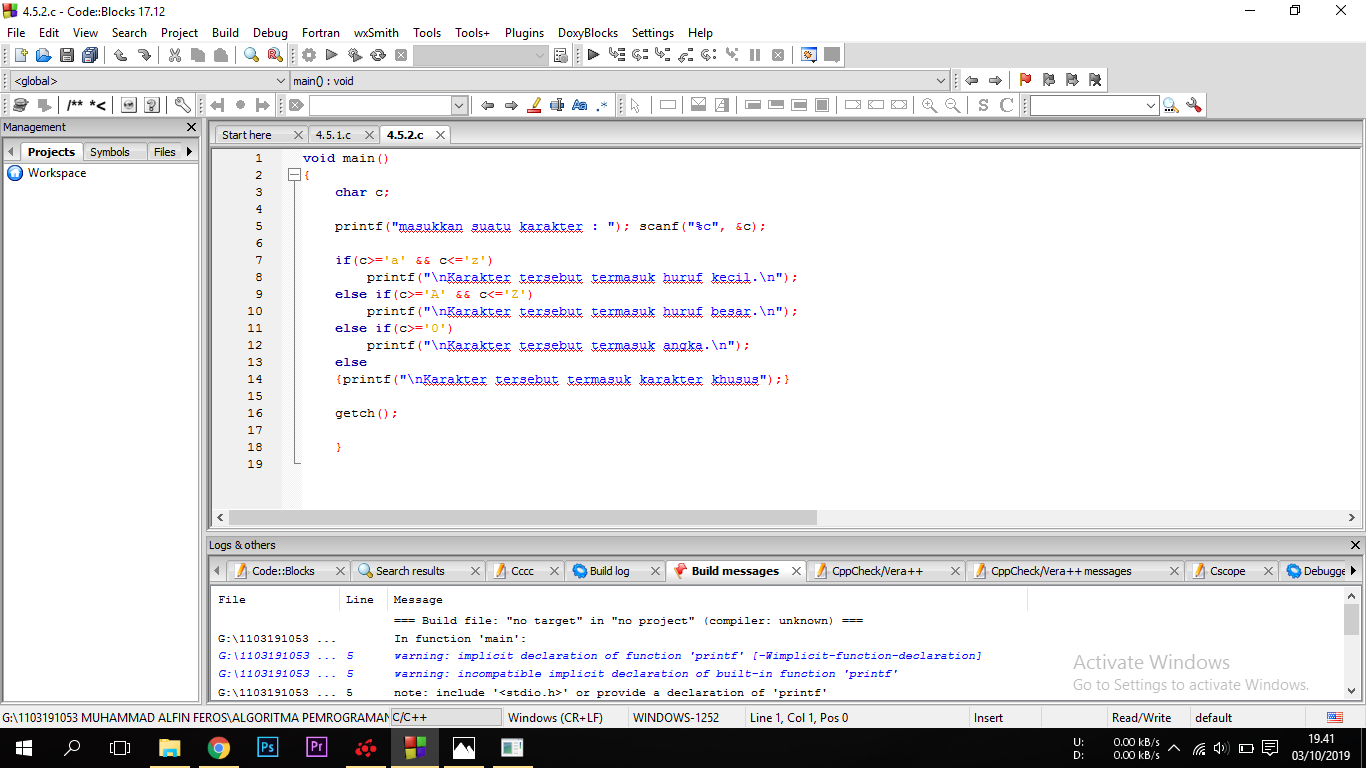
Task: Click the editor's horizontal scrollbar
Action: [522, 518]
